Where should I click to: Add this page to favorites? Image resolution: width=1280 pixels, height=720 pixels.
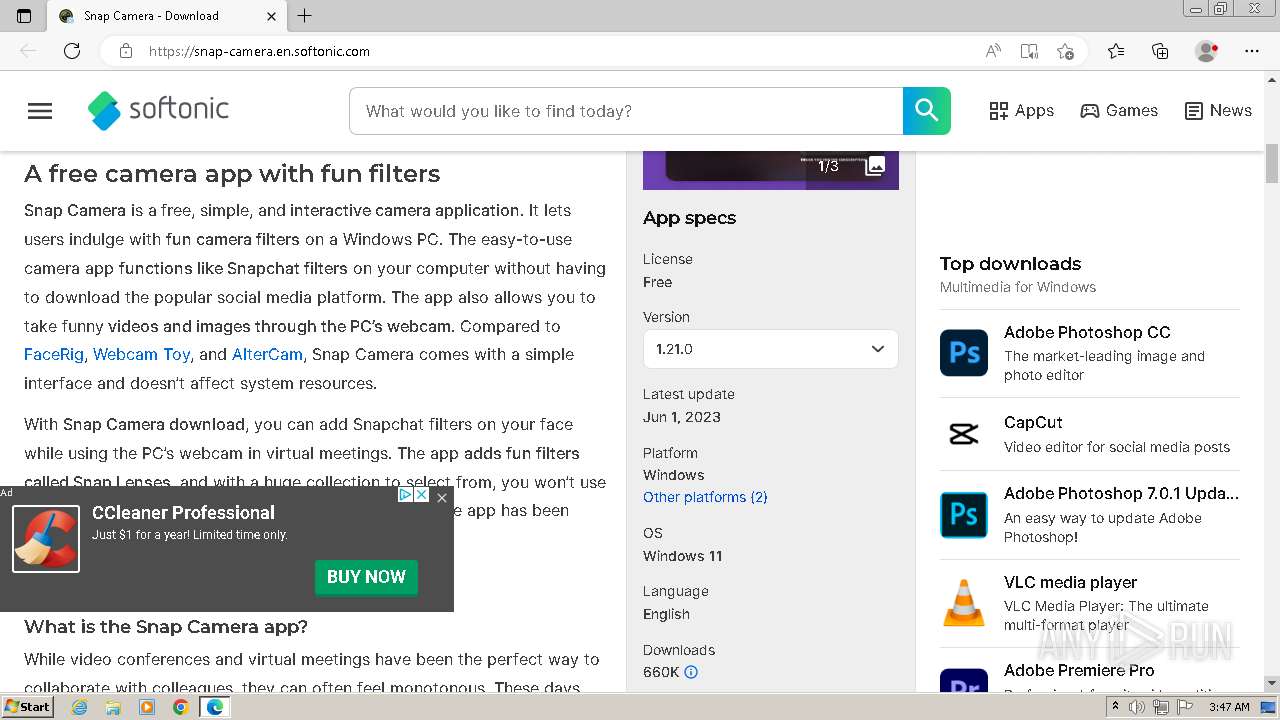pyautogui.click(x=1065, y=51)
